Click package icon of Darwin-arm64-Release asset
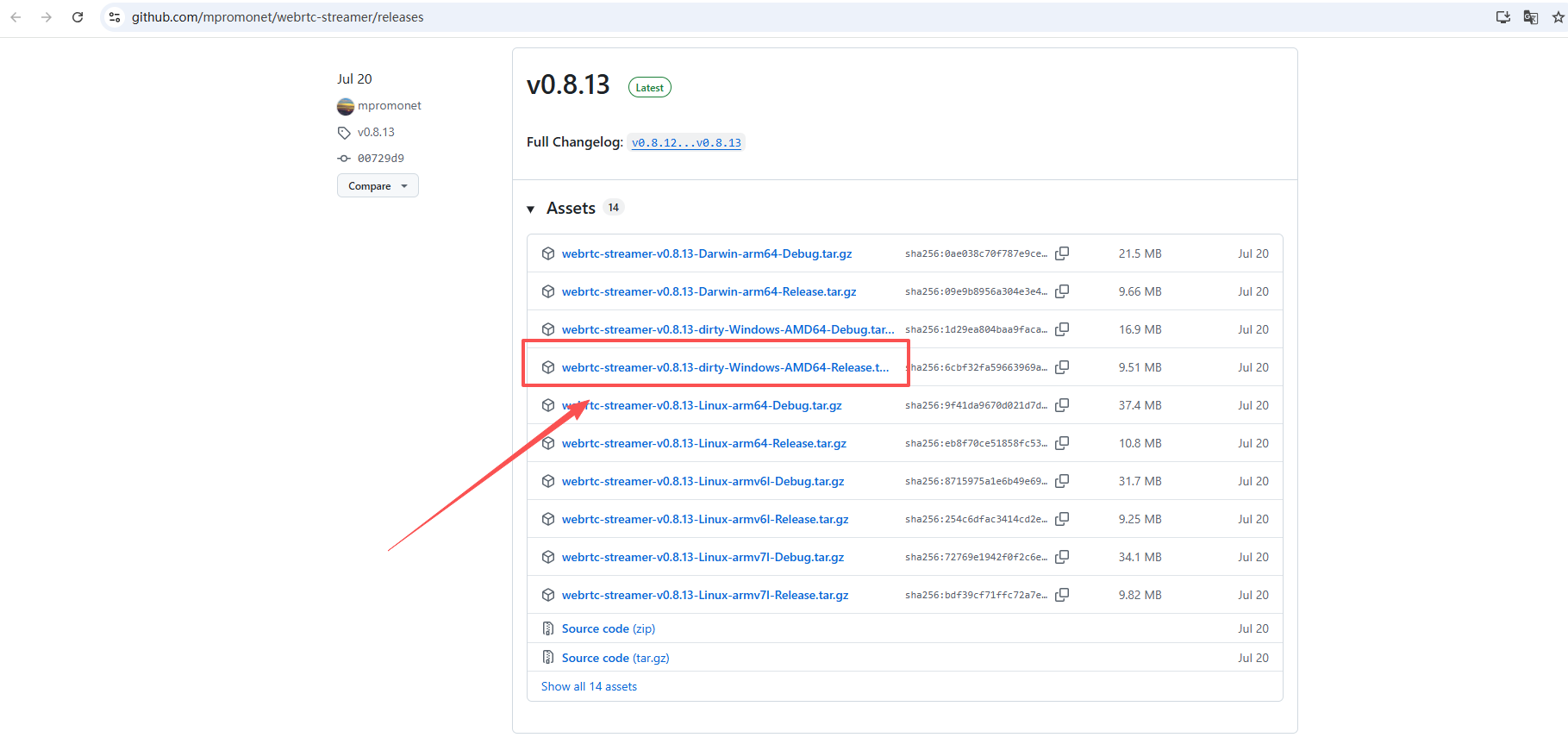 [x=548, y=291]
